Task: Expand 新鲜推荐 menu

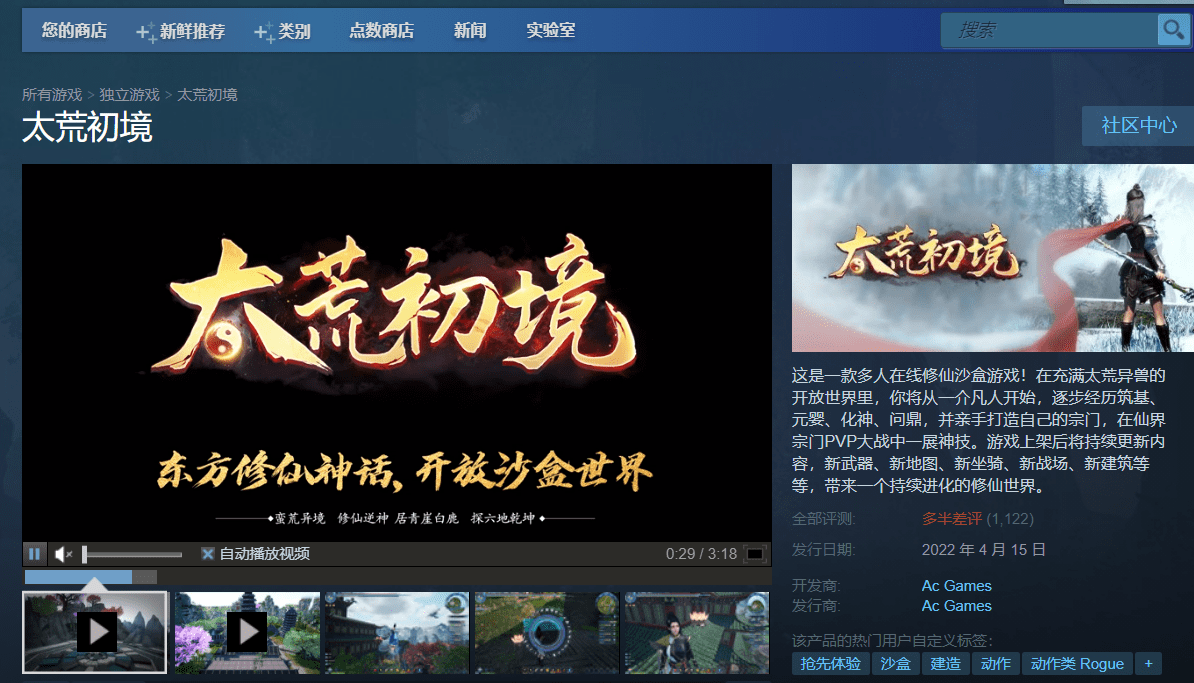Action: [x=181, y=31]
